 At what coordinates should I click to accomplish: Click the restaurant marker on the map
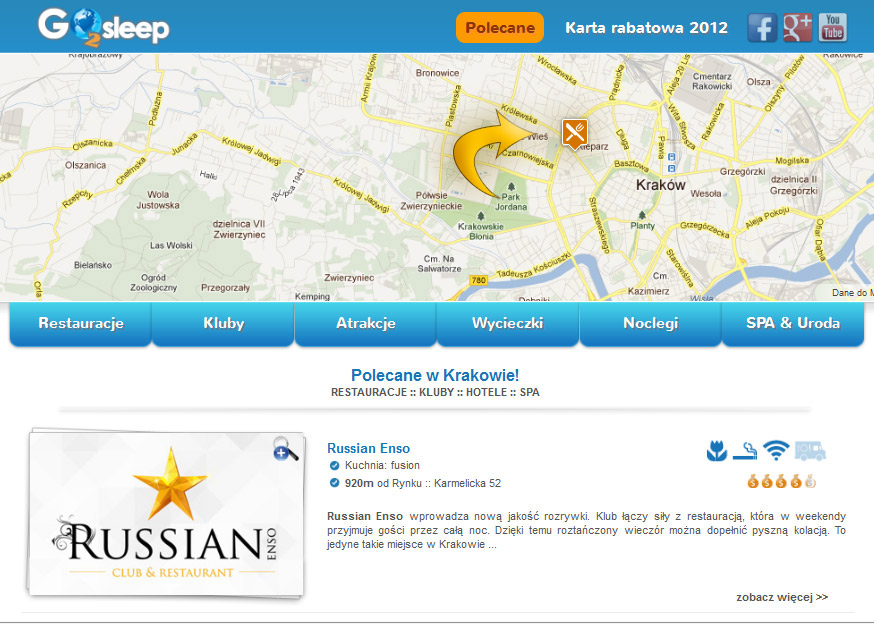pos(575,134)
